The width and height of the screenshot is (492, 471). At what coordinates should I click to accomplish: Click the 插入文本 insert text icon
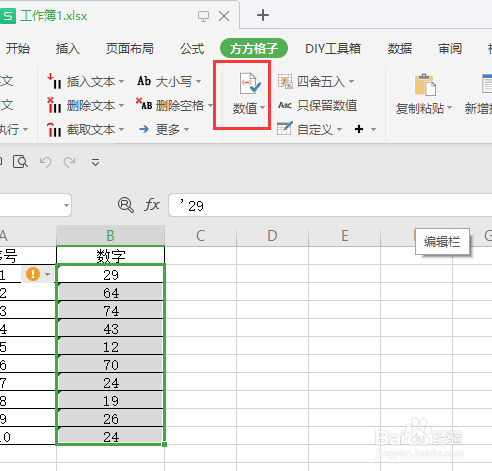click(x=54, y=81)
